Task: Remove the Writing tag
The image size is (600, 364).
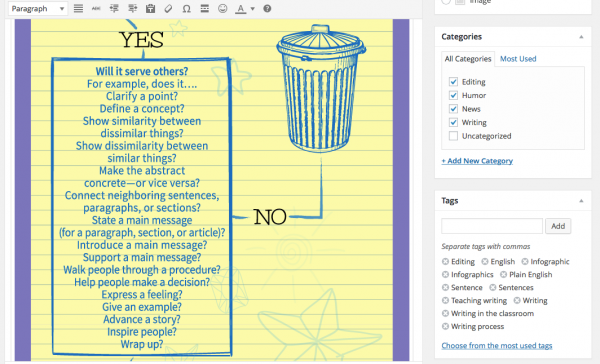Action: point(517,300)
